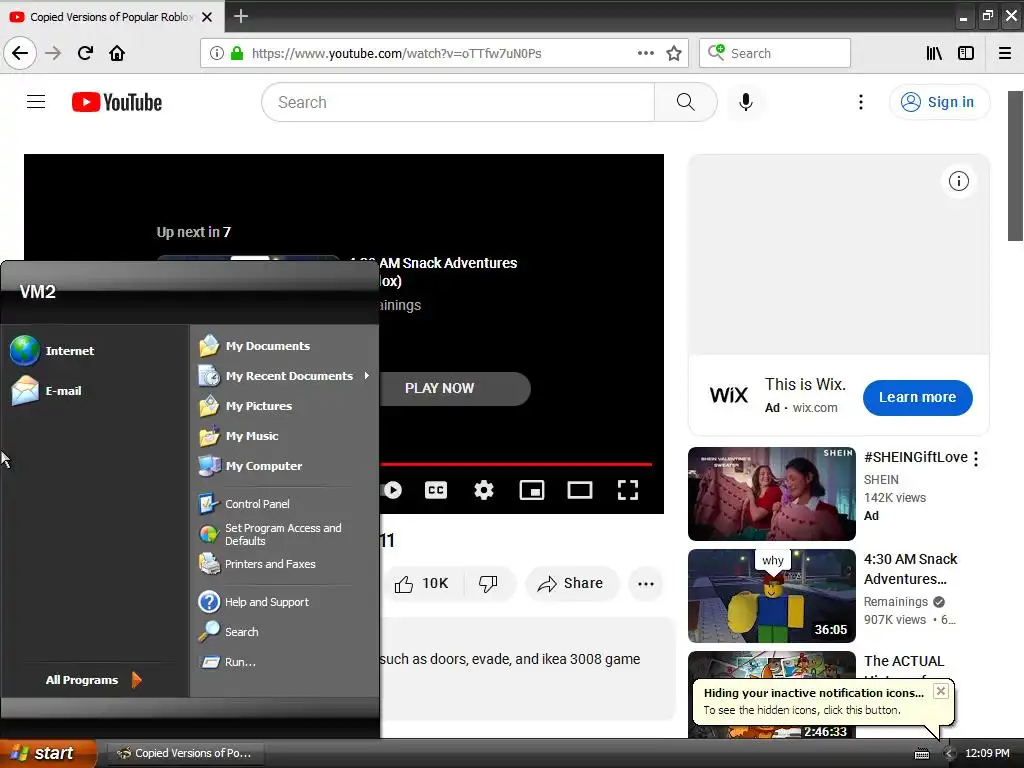This screenshot has height=768, width=1024.
Task: Seek on the red progress bar
Action: 516,464
